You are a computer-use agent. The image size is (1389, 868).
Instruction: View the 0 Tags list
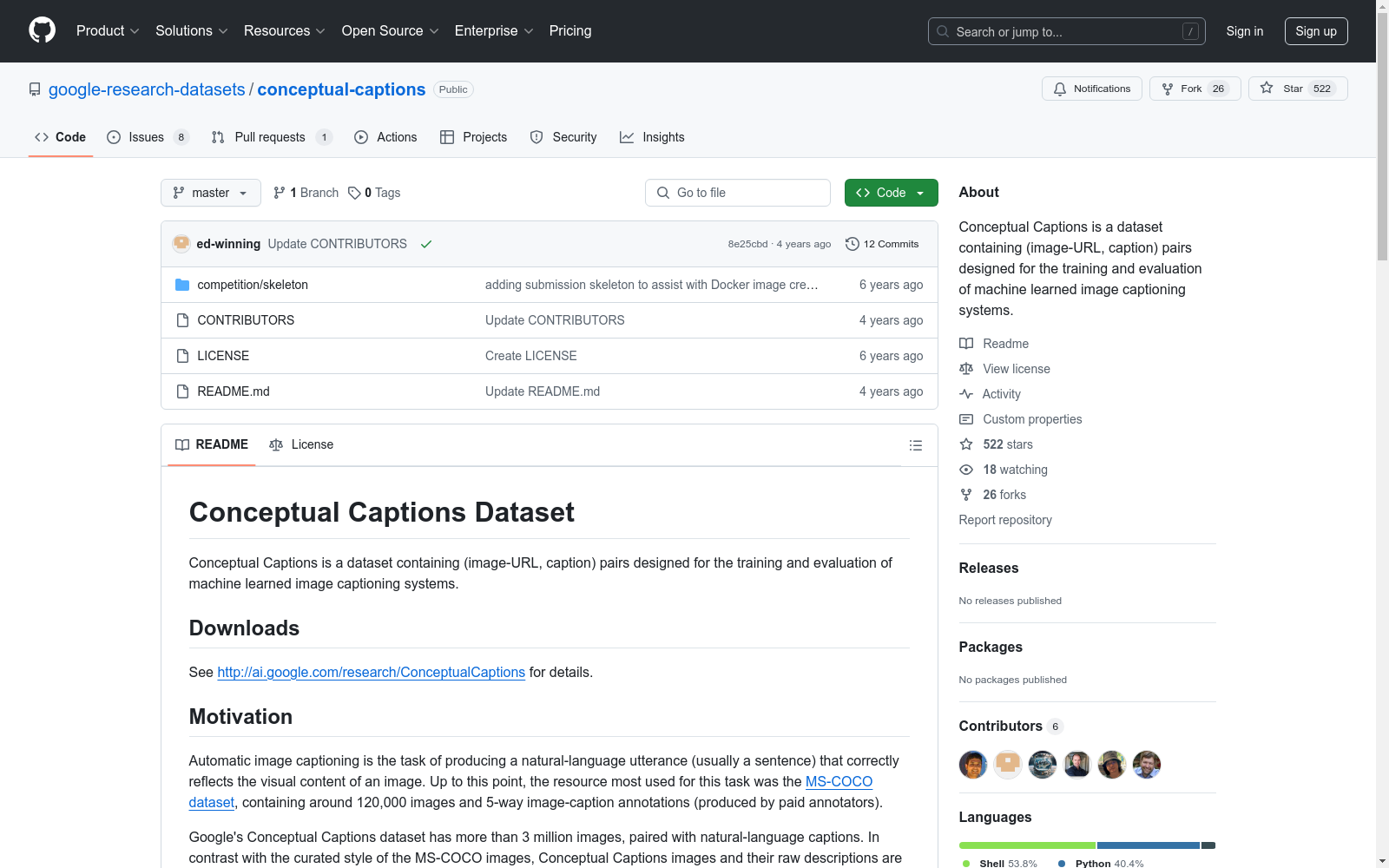tap(374, 193)
